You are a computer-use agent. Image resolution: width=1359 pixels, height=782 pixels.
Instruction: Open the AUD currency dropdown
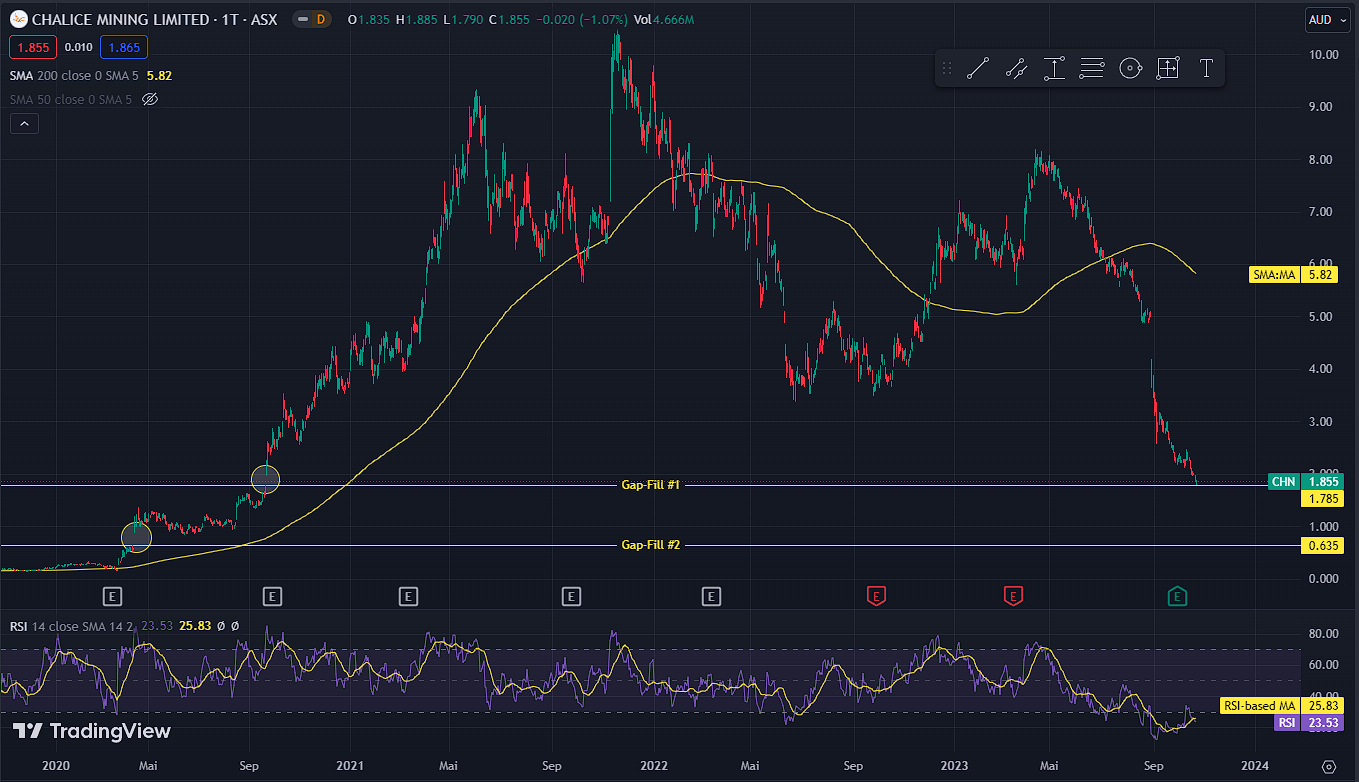click(1326, 19)
